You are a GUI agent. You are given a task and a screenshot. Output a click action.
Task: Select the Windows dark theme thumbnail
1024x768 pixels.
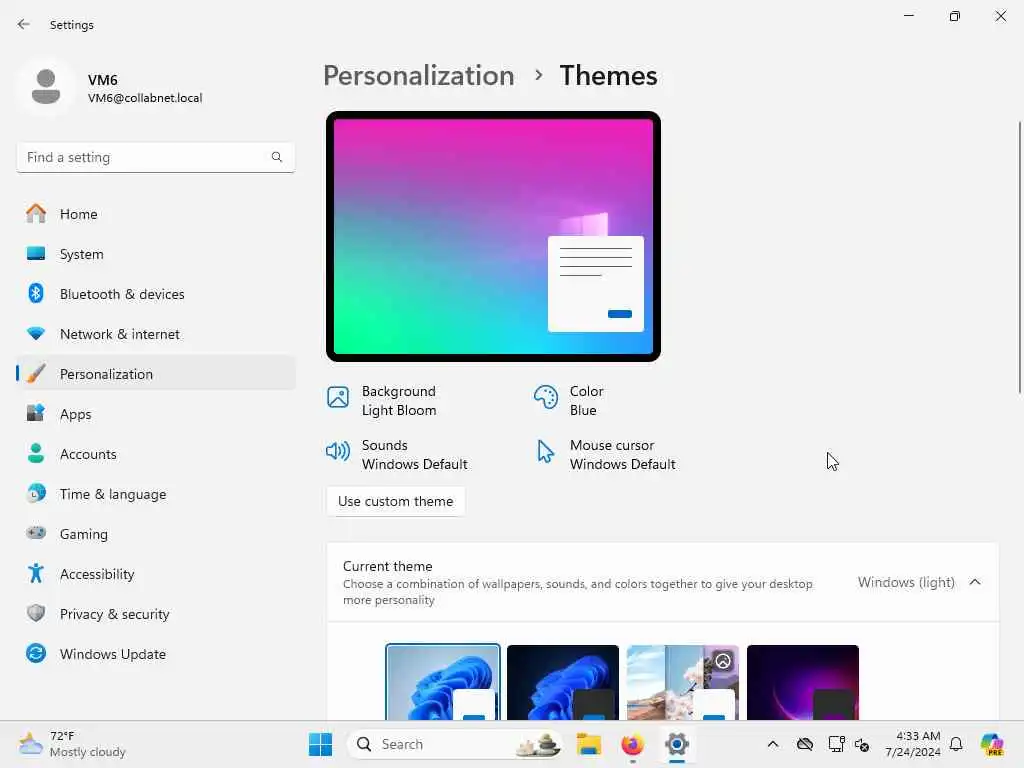[x=563, y=682]
